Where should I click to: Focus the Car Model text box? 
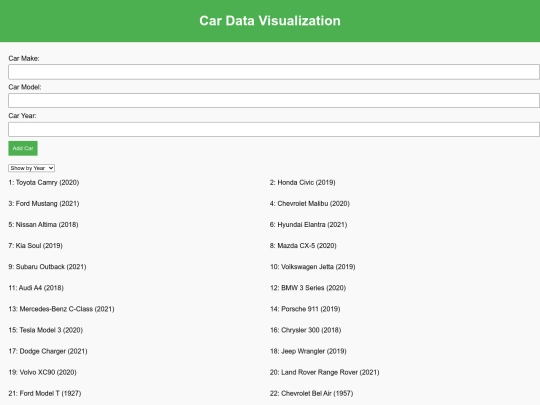pyautogui.click(x=274, y=101)
